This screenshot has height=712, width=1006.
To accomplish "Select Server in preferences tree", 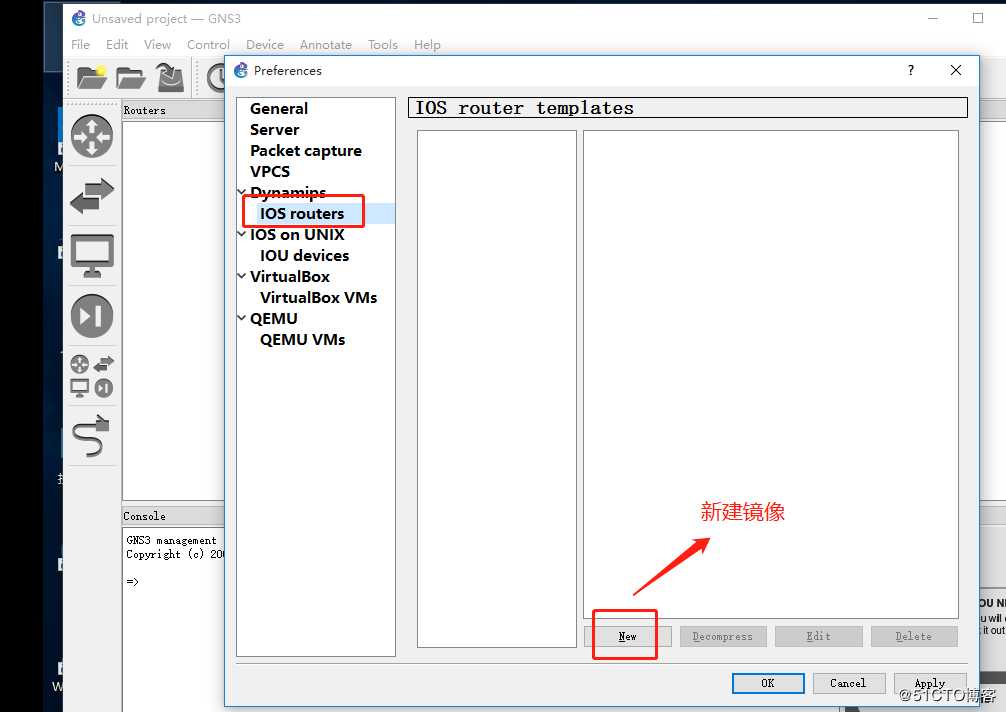I will (275, 130).
